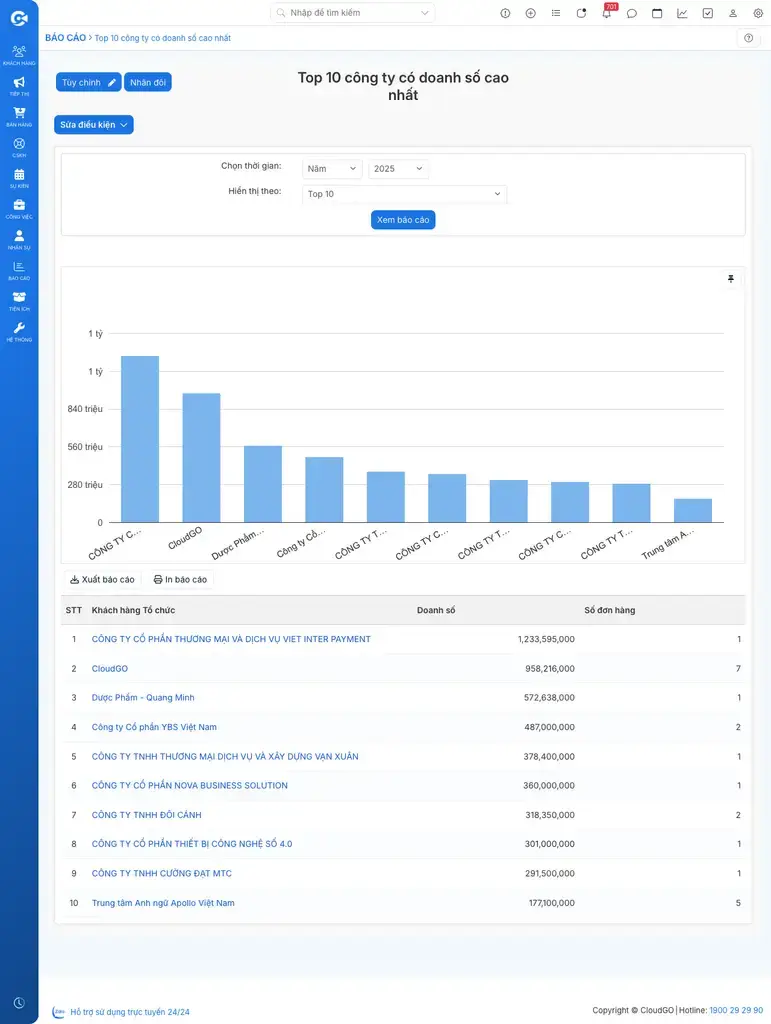Viewport: 771px width, 1024px height.
Task: Click Hỗ trợ sử dụng trực tuyến 24/24
Action: pos(130,1012)
